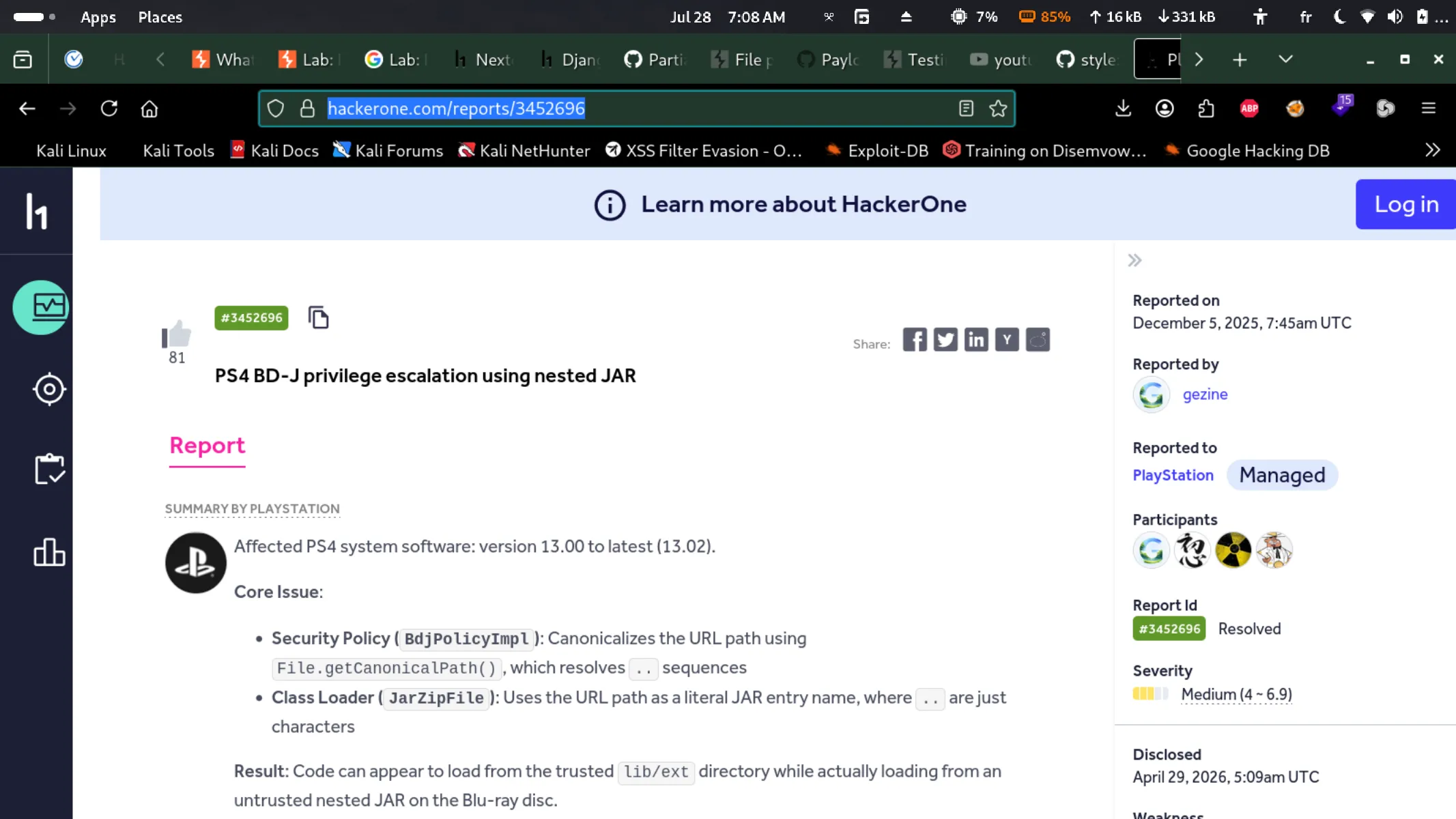The image size is (1456, 819).
Task: Show more bookmarks with the overflow chevrons
Action: (x=1433, y=150)
